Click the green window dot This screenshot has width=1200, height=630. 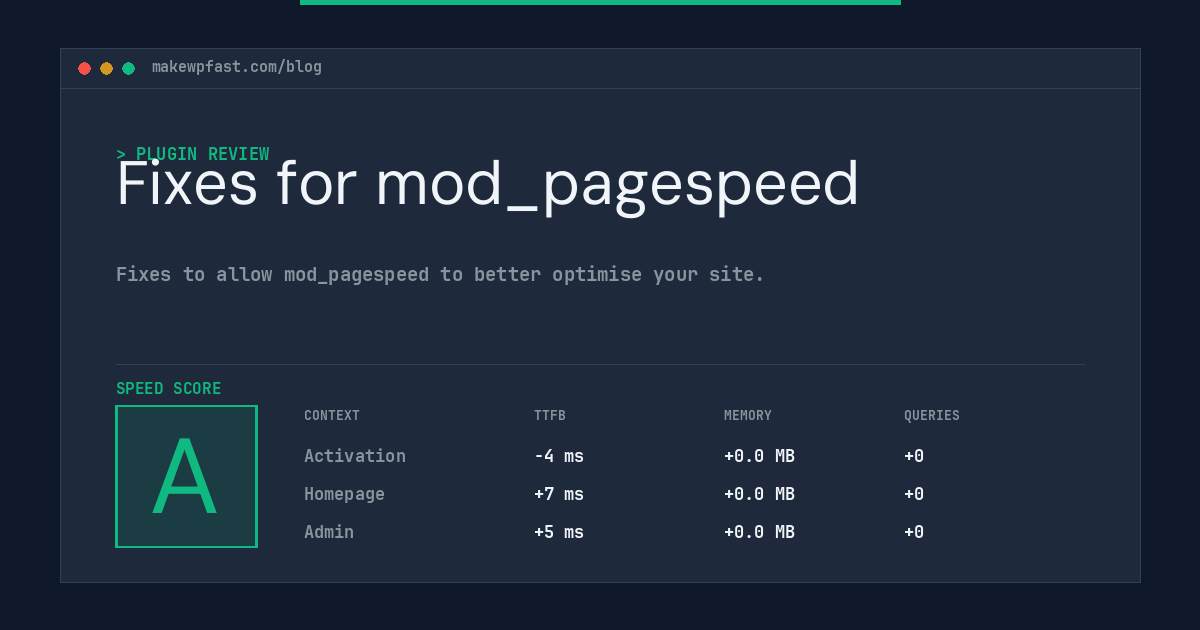[x=128, y=68]
